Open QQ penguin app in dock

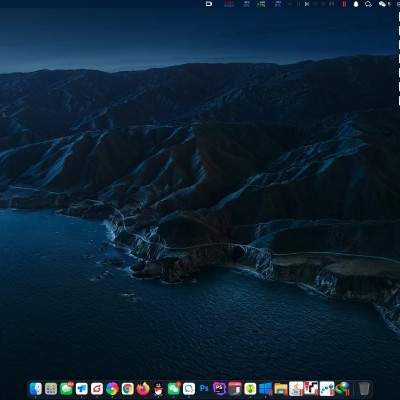[158, 389]
